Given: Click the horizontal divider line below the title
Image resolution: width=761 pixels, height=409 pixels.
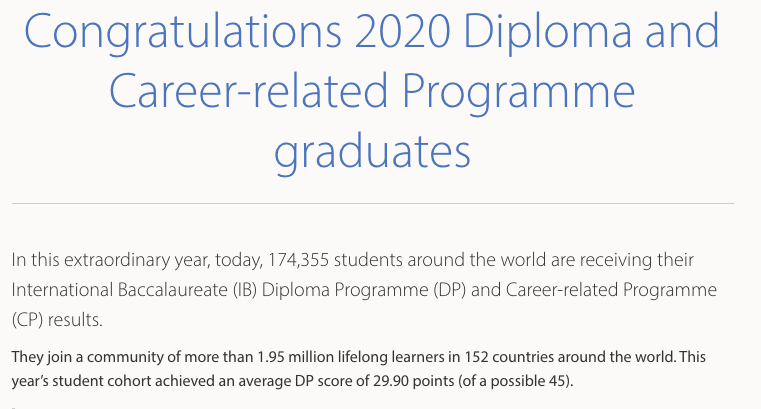Looking at the screenshot, I should coord(373,204).
